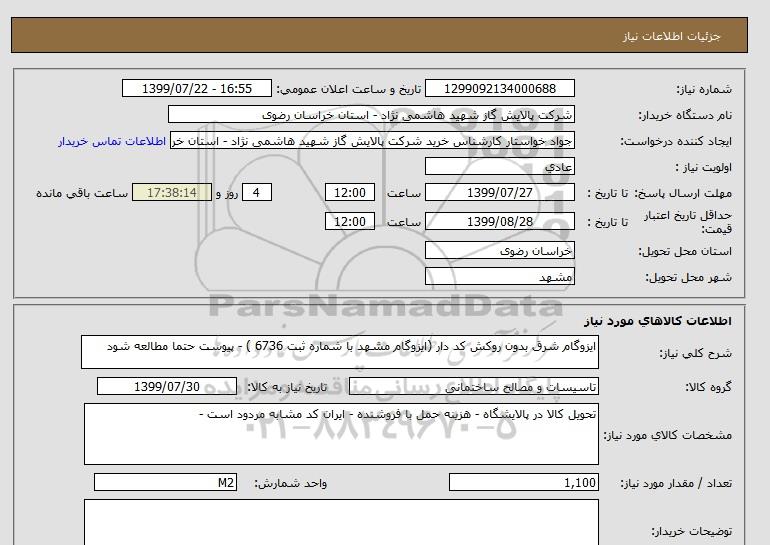Click the price validity time 12:00 field
Viewport: 770px width, 545px height.
pyautogui.click(x=351, y=221)
